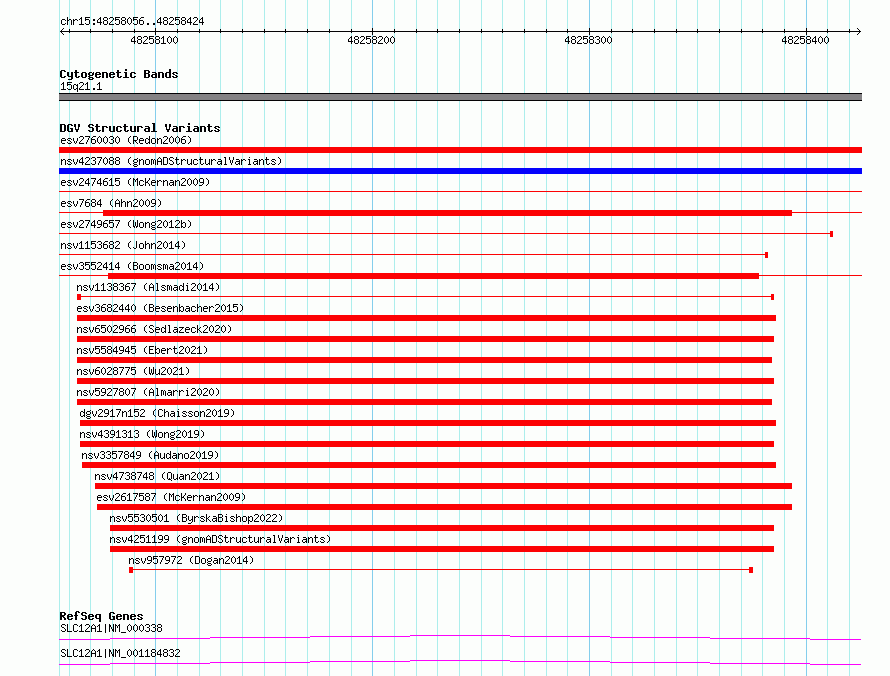890x676 pixels.
Task: Click the left arrow end of the ruler
Action: click(62, 31)
